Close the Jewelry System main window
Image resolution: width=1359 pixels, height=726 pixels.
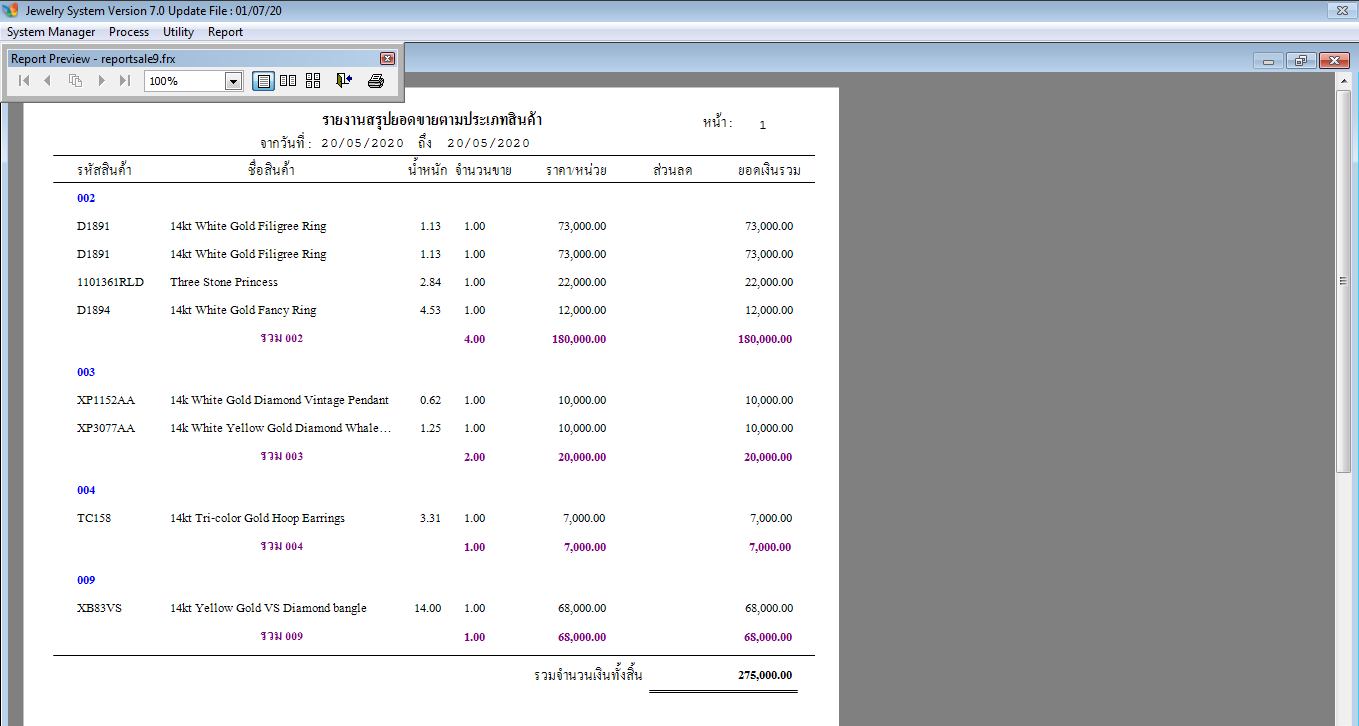[1340, 10]
